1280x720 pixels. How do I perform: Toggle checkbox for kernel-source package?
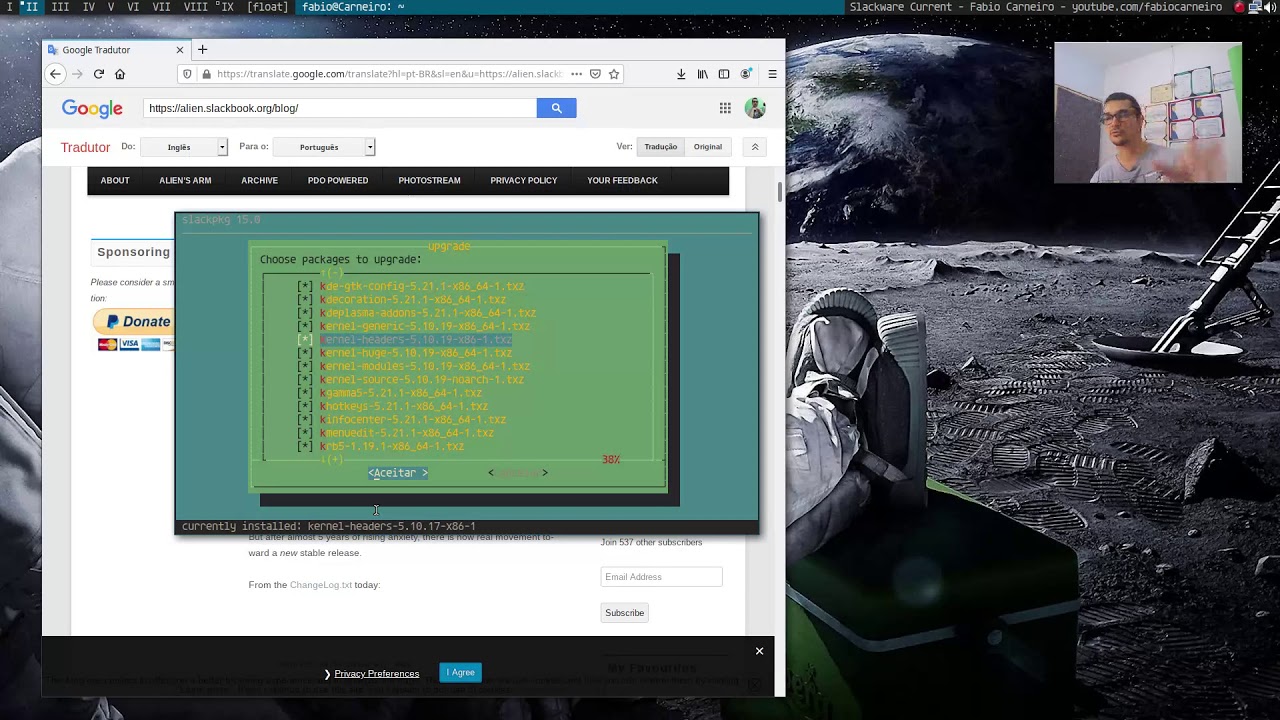[305, 380]
